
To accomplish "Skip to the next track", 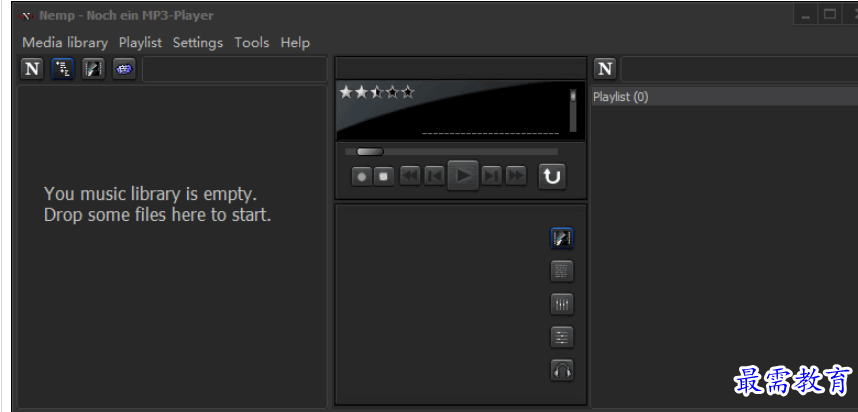I will 491,176.
